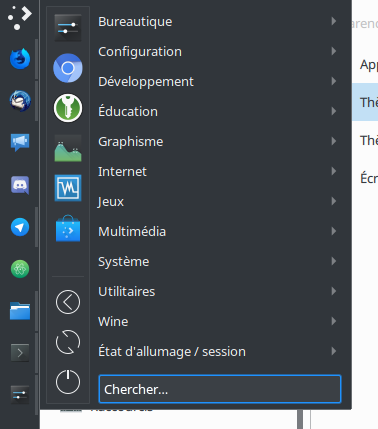Launch KeePassXC key icon in favorites
This screenshot has height=429, width=378.
click(x=68, y=108)
